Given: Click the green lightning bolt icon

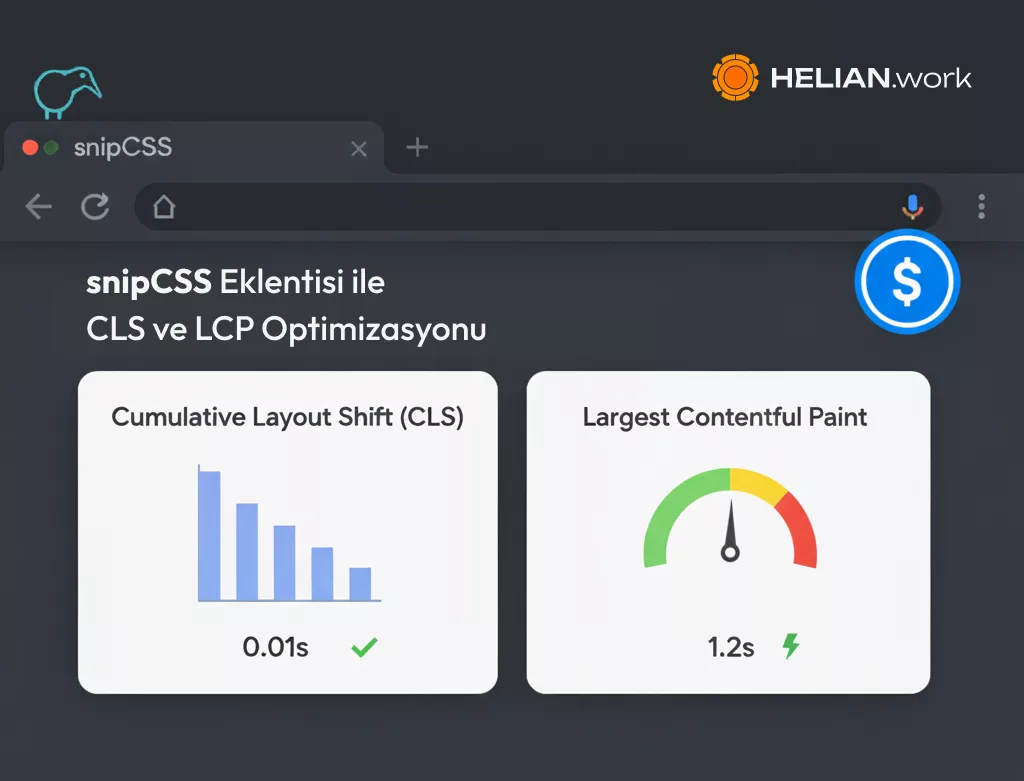Looking at the screenshot, I should point(790,646).
